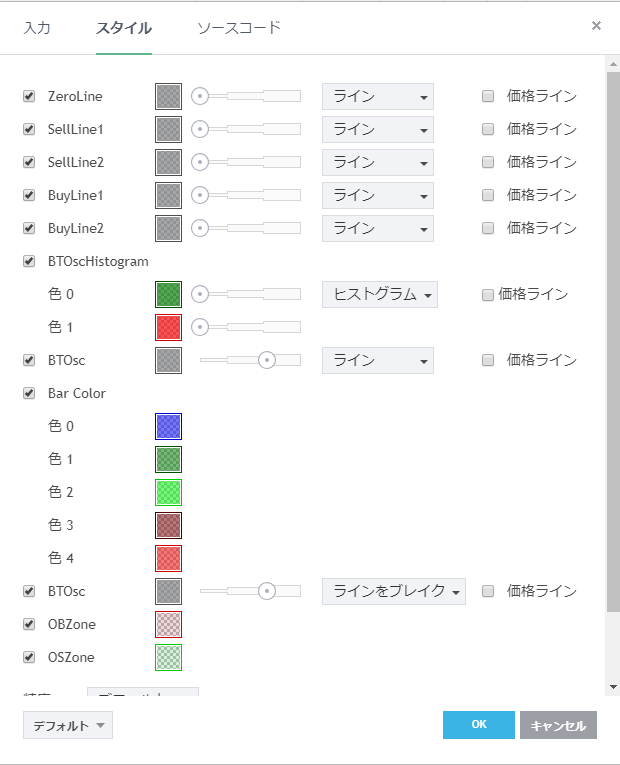Toggle the Bar Color checkbox
The width and height of the screenshot is (620, 765).
pyautogui.click(x=29, y=393)
